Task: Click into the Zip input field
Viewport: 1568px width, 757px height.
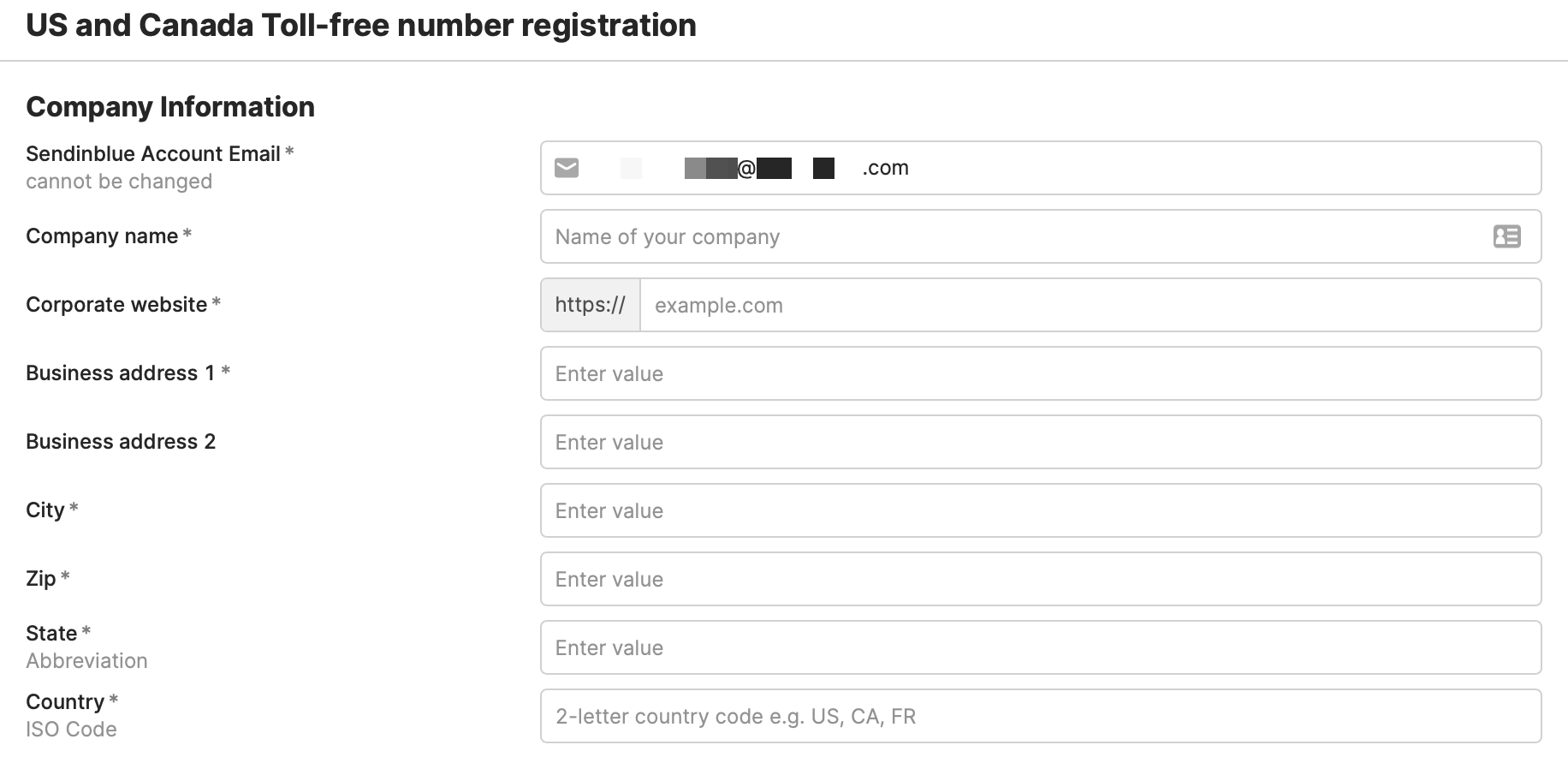Action: pos(1040,579)
